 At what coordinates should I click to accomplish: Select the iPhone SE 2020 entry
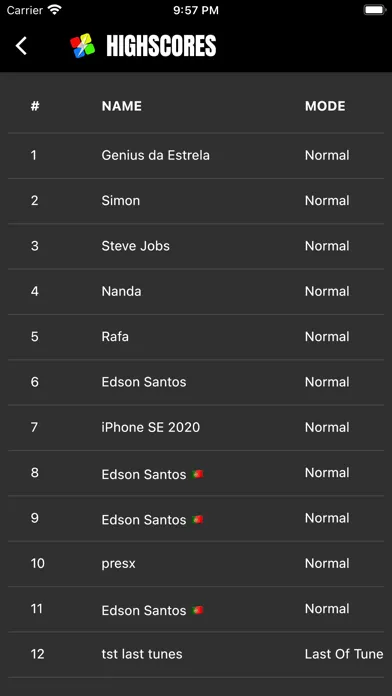pyautogui.click(x=196, y=427)
